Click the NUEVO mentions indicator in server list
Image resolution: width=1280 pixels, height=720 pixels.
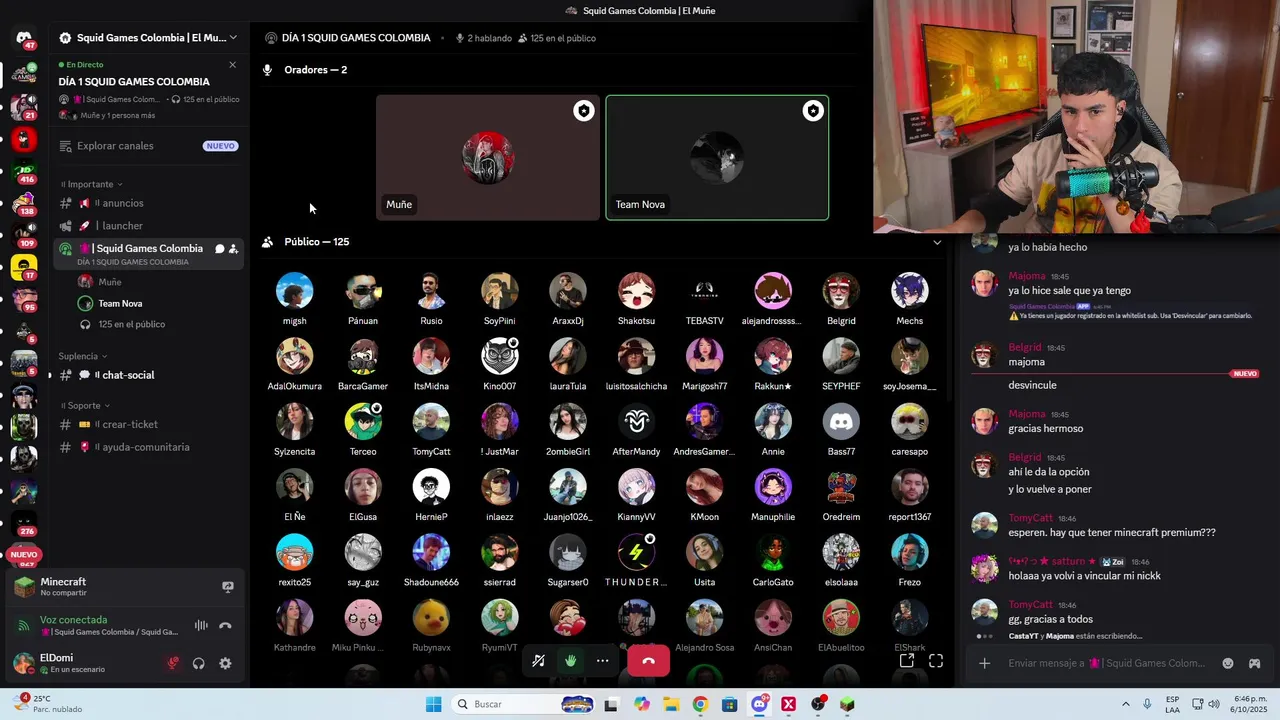click(24, 555)
